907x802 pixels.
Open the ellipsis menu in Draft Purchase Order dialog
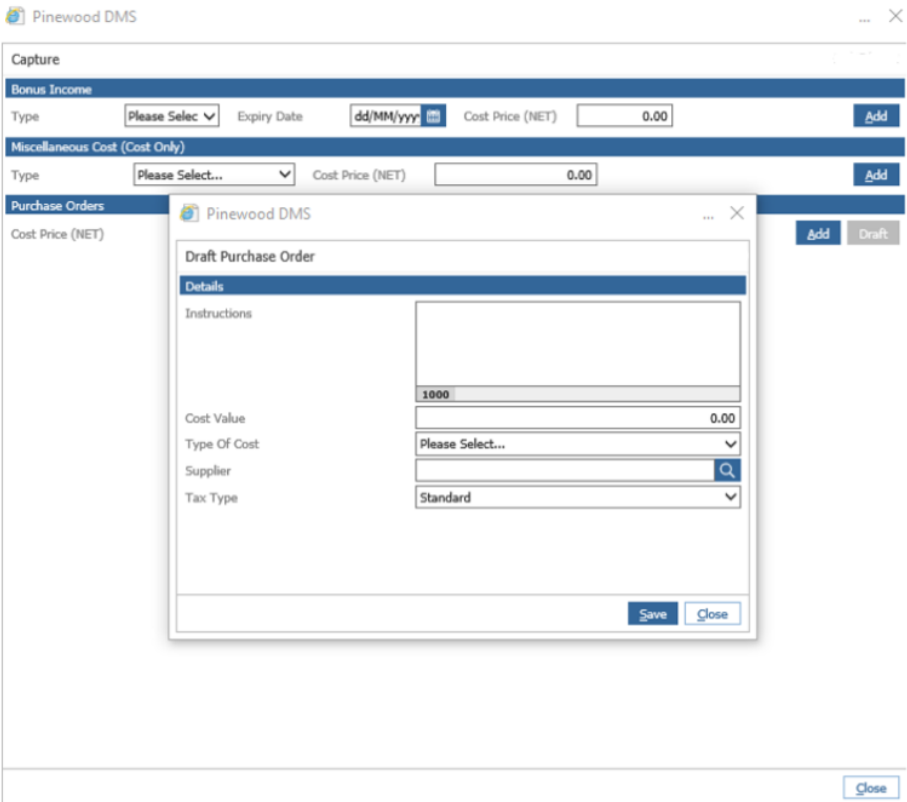pyautogui.click(x=708, y=216)
